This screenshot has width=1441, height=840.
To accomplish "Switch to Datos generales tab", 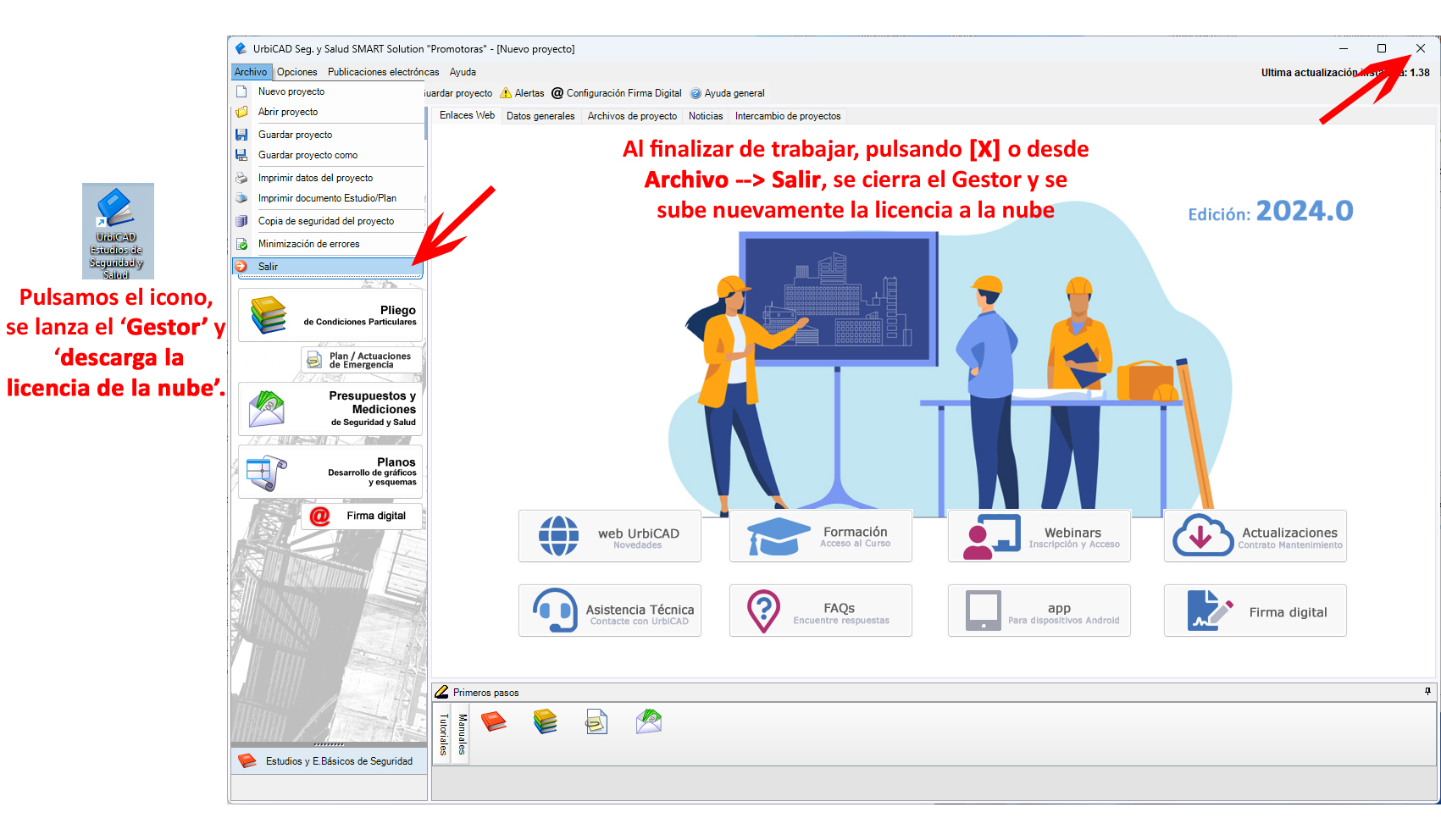I will (540, 116).
